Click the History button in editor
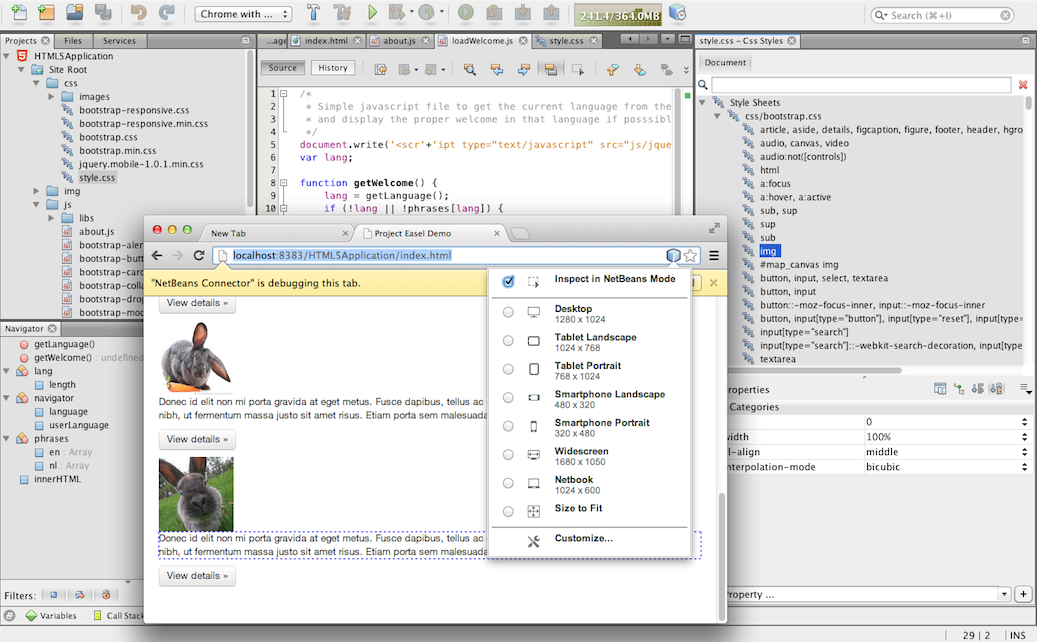1037x642 pixels. 333,68
